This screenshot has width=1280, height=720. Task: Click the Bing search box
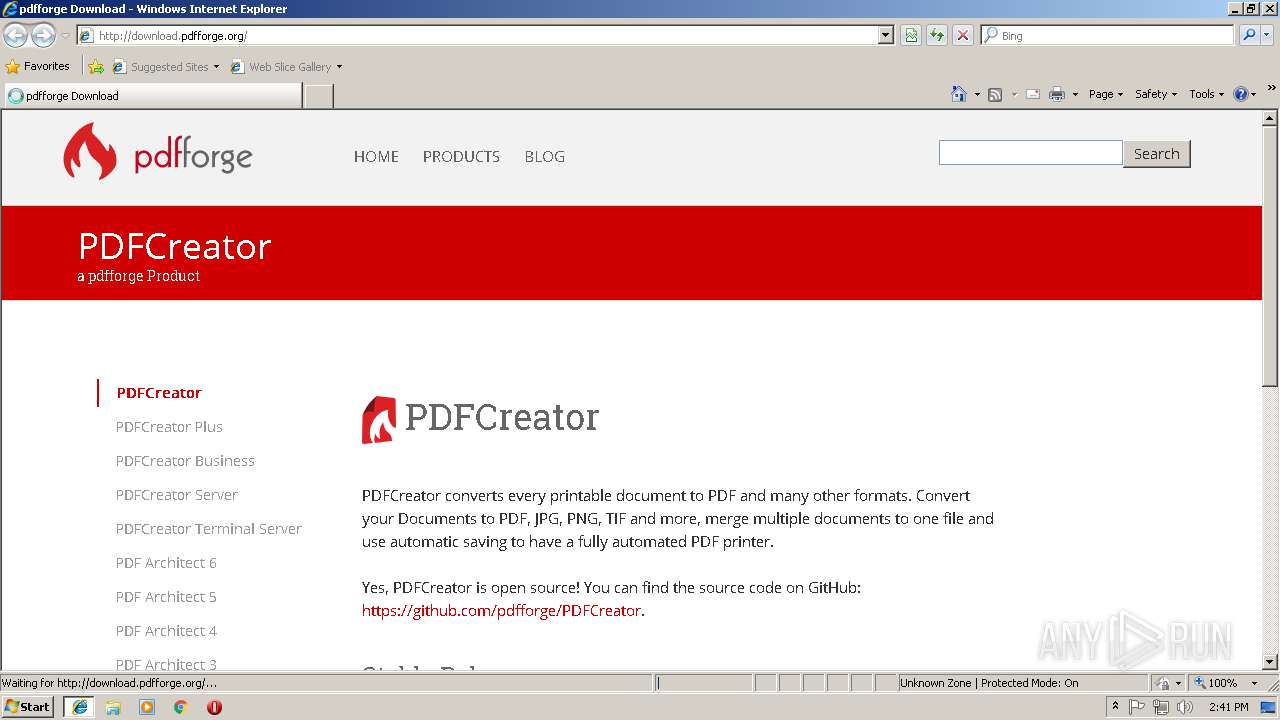coord(1108,35)
